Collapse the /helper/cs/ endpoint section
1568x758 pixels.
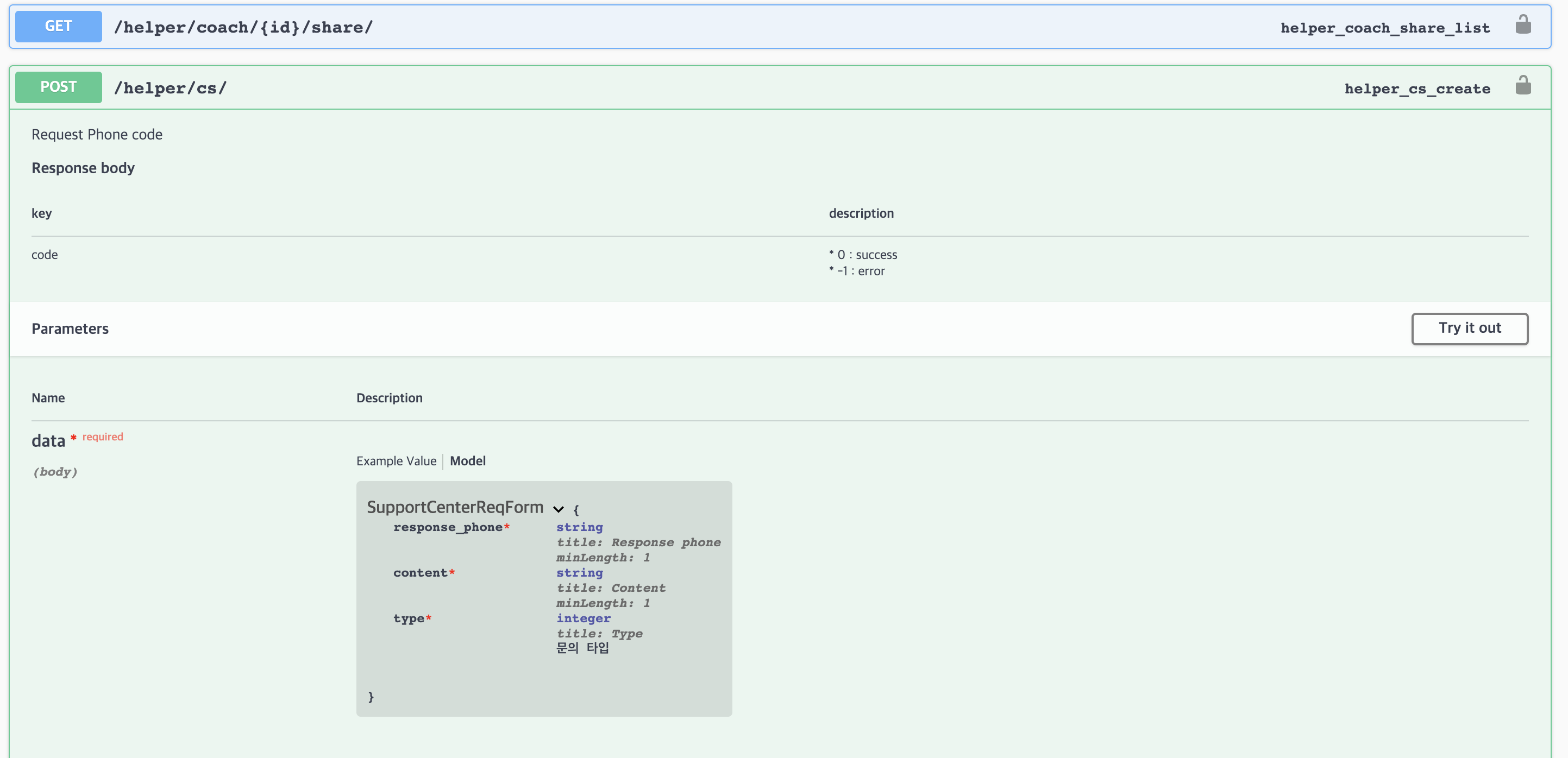(x=171, y=88)
